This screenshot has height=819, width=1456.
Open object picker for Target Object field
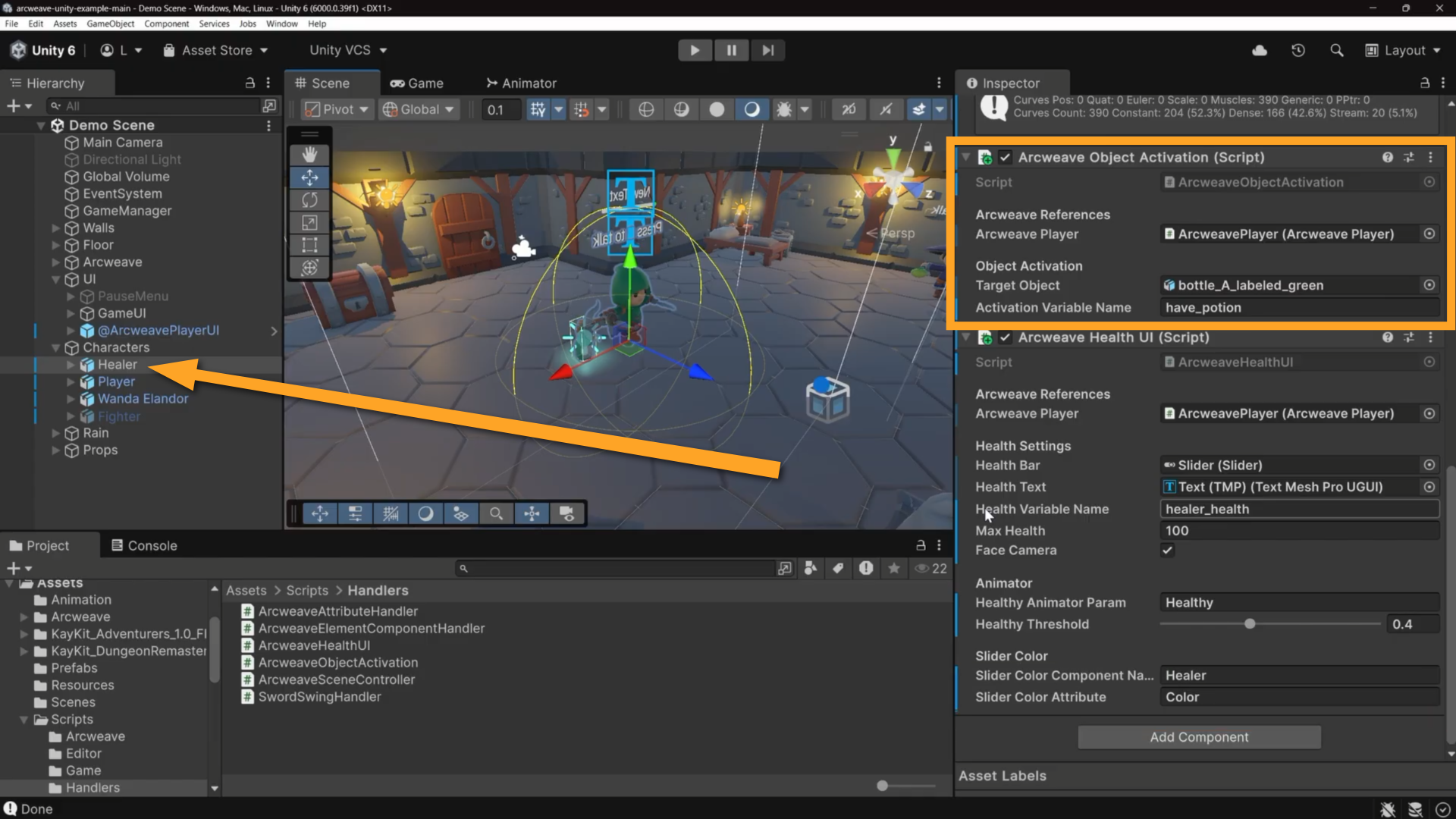click(1429, 285)
